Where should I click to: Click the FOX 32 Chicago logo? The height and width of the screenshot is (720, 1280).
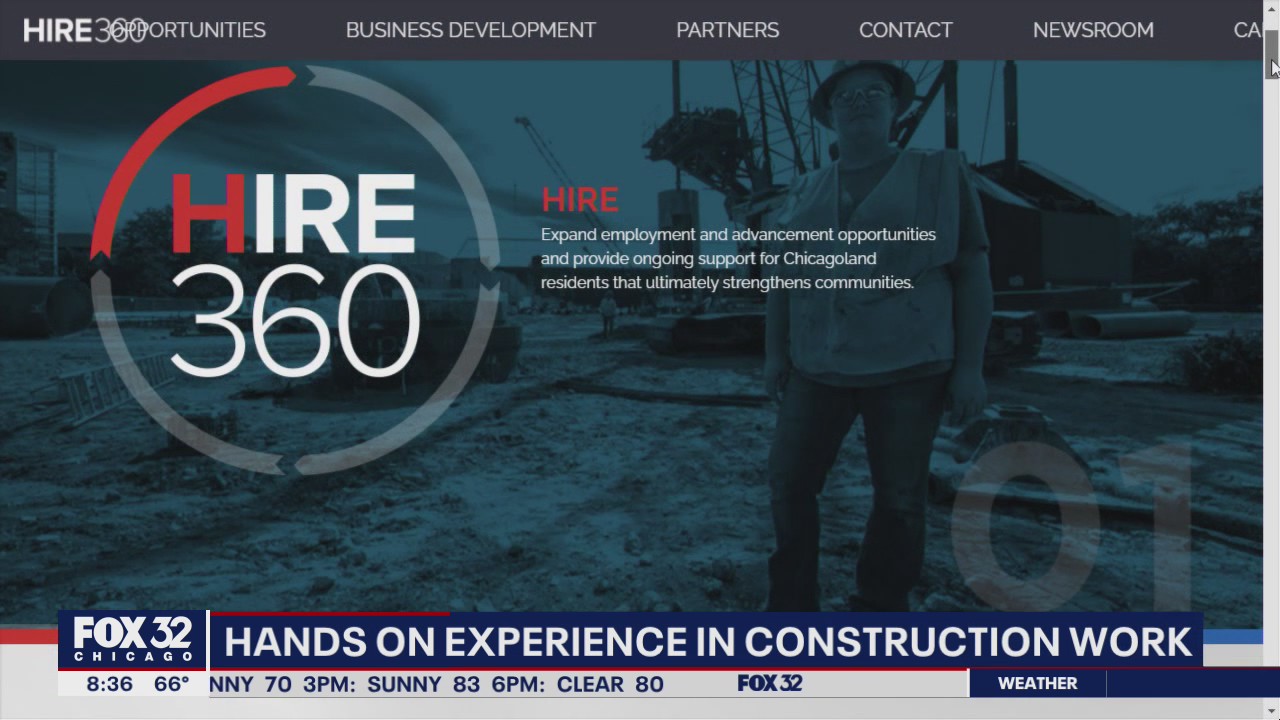(132, 639)
